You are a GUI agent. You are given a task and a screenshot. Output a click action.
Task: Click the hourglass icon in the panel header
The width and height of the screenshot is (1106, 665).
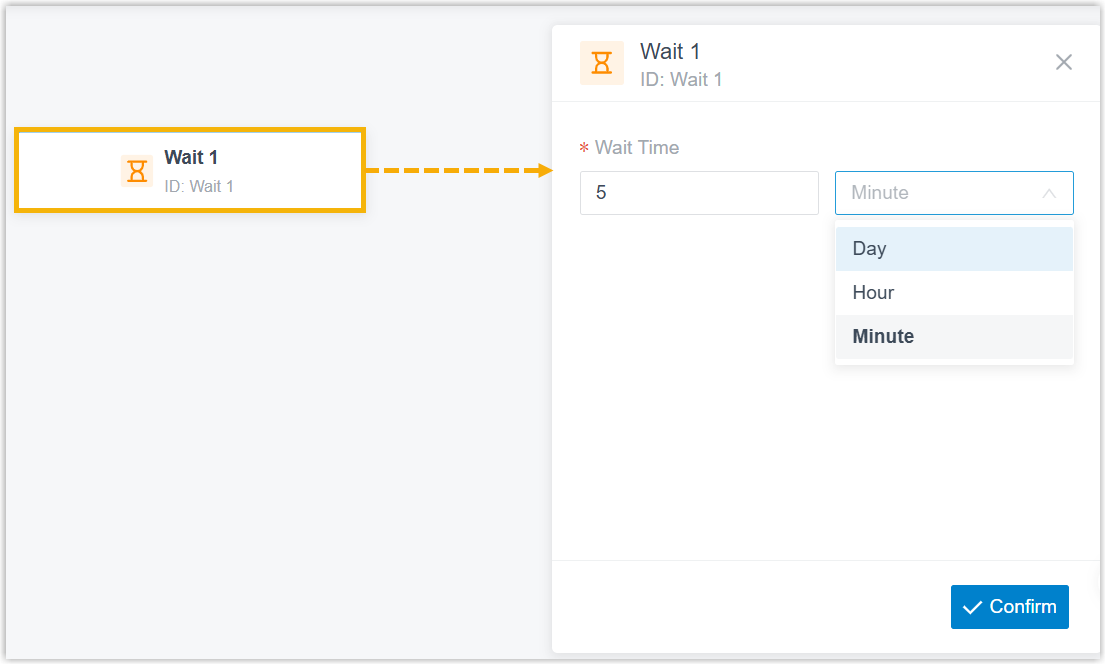(602, 63)
